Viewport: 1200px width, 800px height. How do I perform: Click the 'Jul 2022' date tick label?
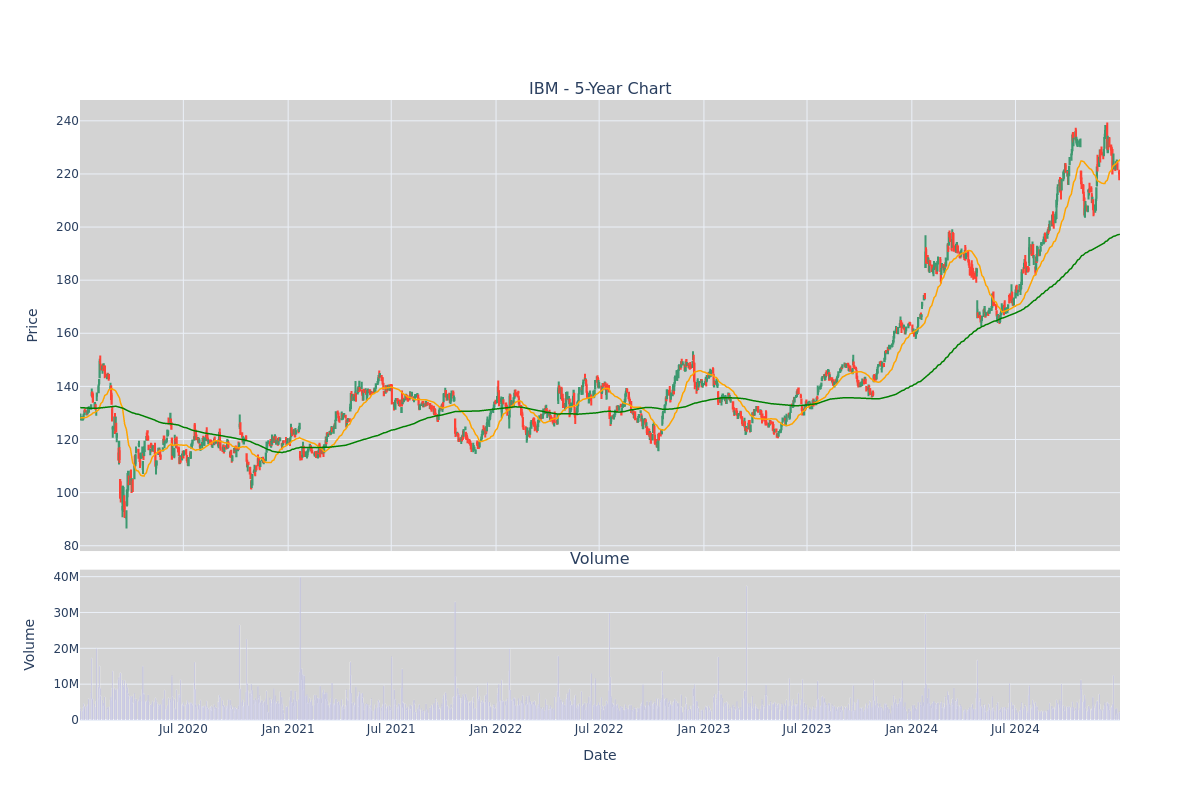tap(599, 729)
